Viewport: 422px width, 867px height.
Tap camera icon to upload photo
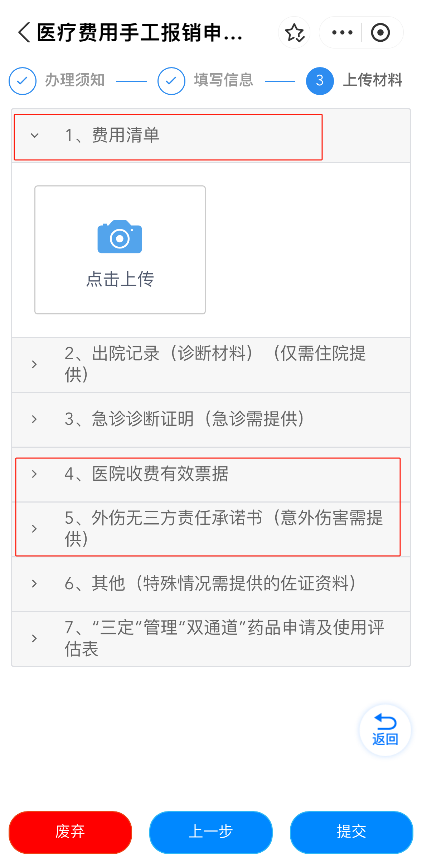pos(120,237)
